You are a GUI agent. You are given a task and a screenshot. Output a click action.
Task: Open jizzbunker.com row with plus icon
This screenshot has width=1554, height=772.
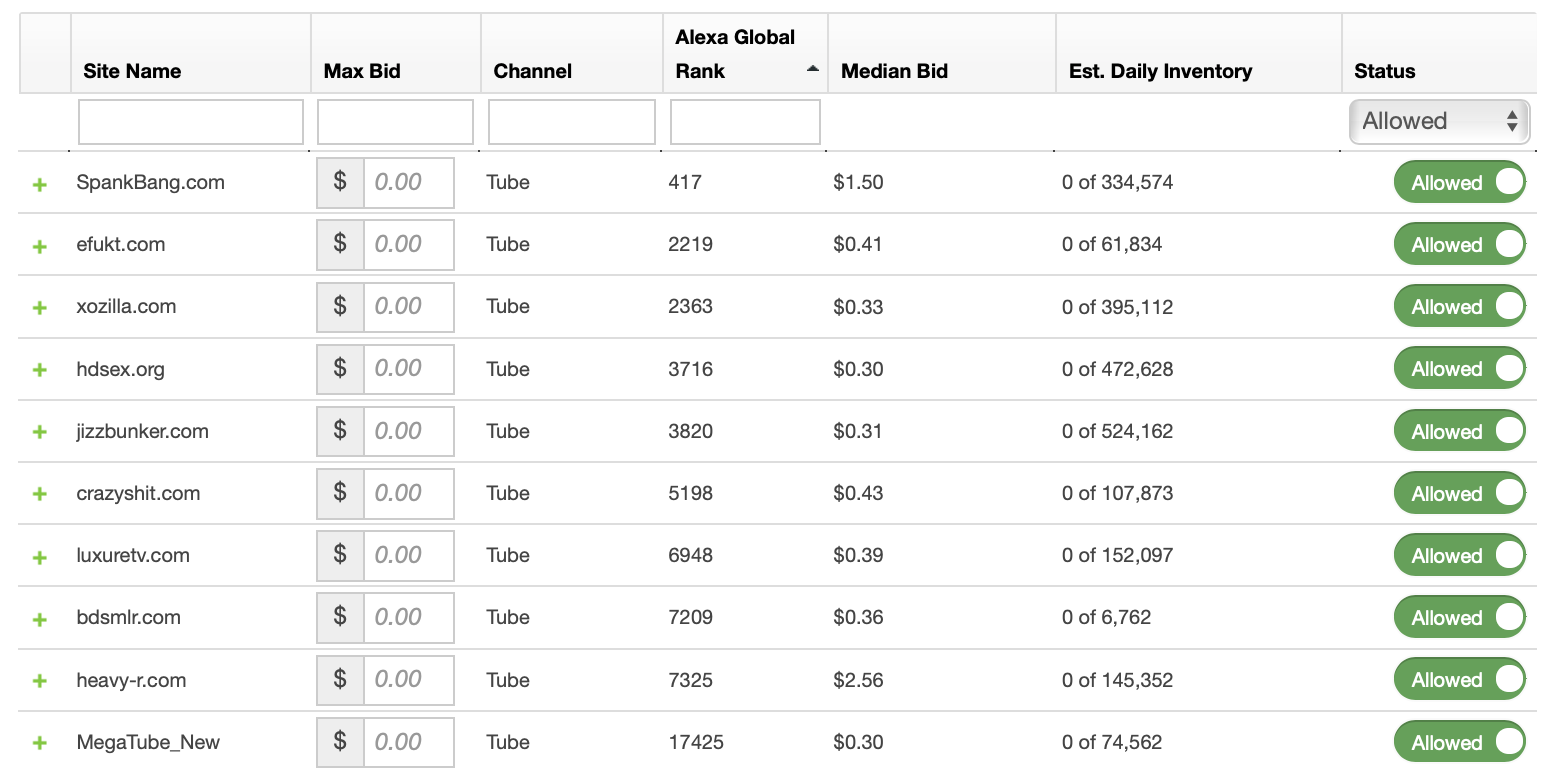coord(40,433)
